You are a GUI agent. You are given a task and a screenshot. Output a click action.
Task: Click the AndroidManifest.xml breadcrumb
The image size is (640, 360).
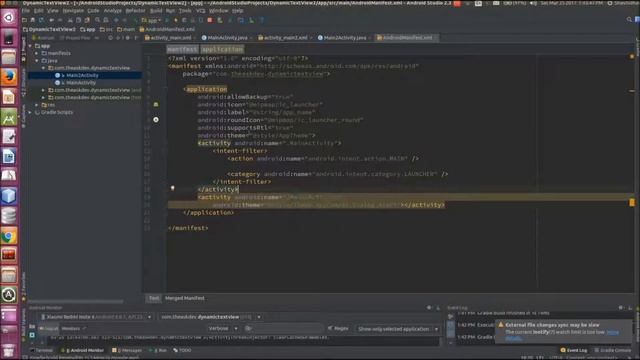[167, 29]
